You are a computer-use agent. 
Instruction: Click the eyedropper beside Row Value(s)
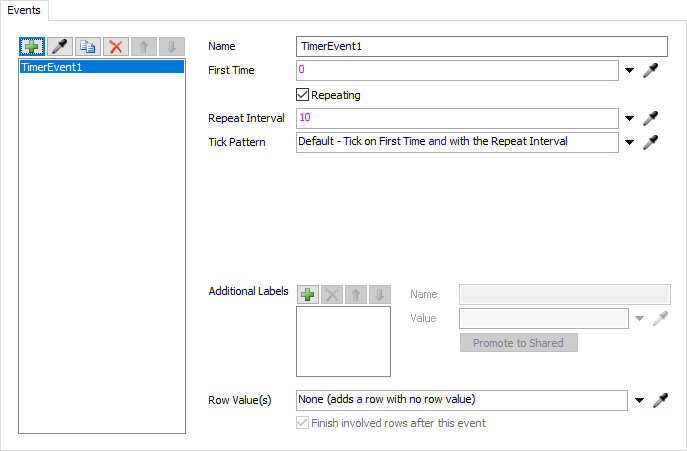click(x=660, y=401)
